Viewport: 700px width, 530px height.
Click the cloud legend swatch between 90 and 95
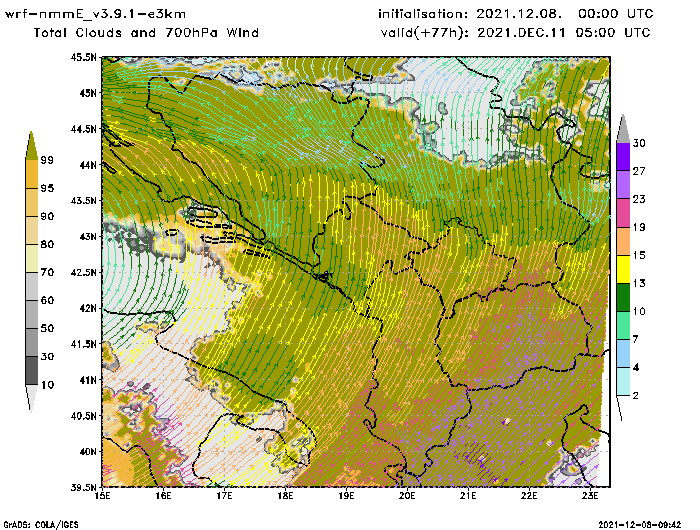pos(32,202)
